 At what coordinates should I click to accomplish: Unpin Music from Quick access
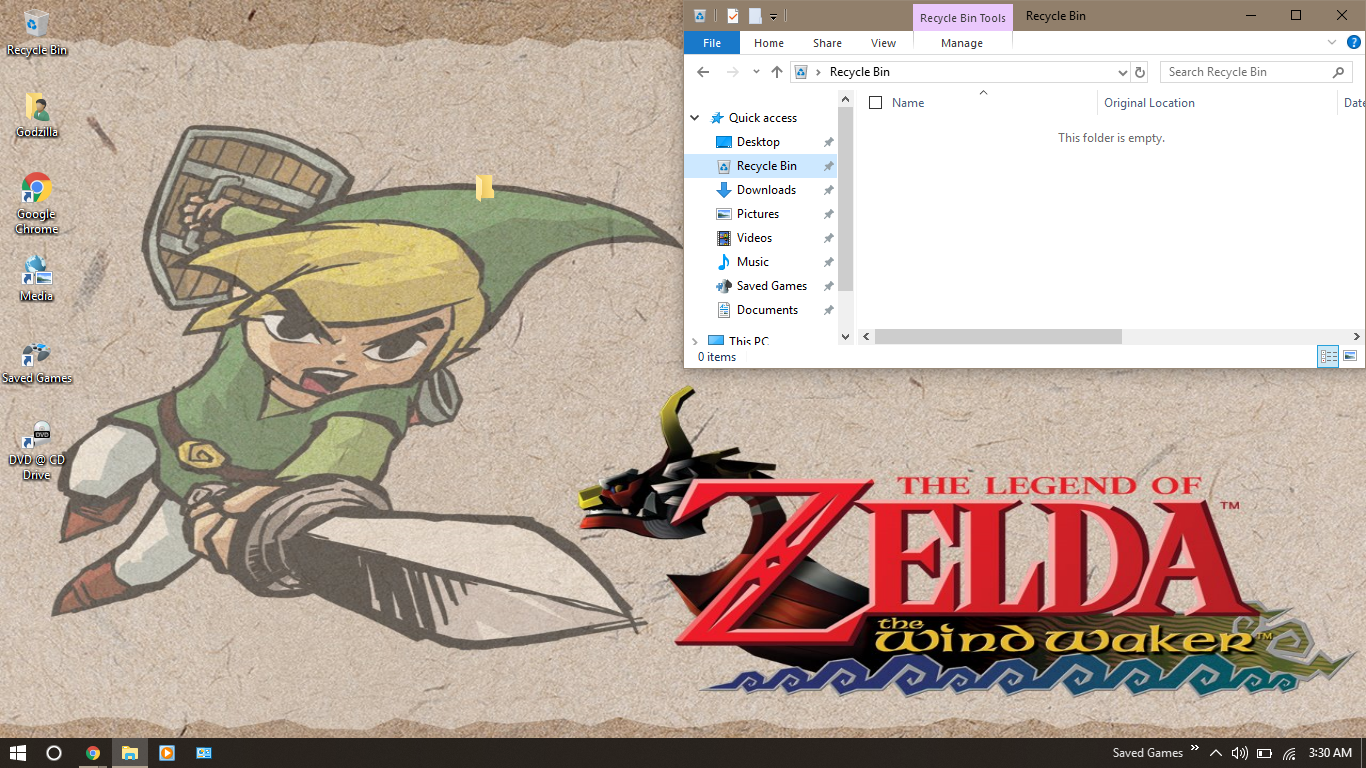[x=828, y=262]
